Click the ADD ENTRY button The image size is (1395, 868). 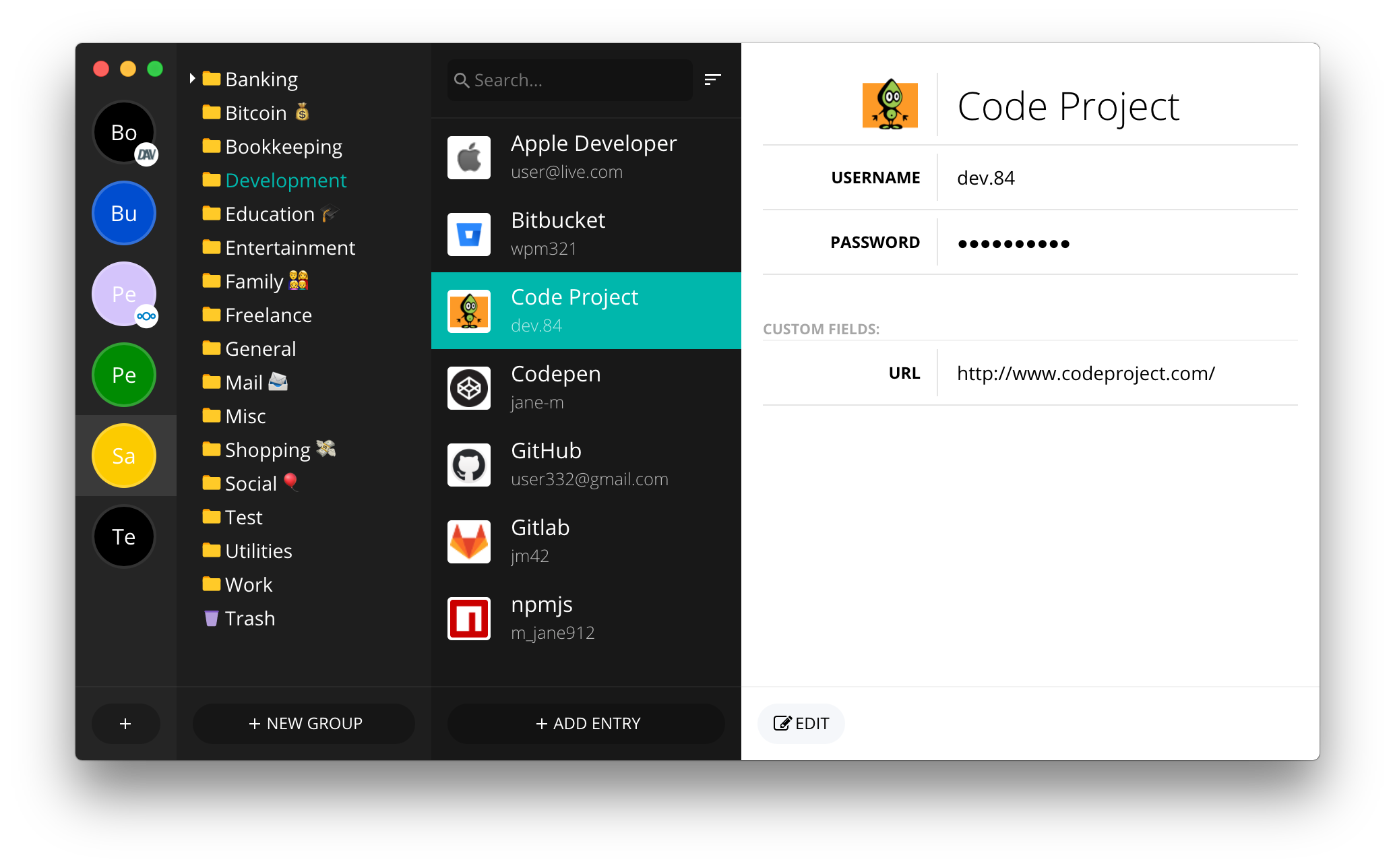(x=586, y=724)
